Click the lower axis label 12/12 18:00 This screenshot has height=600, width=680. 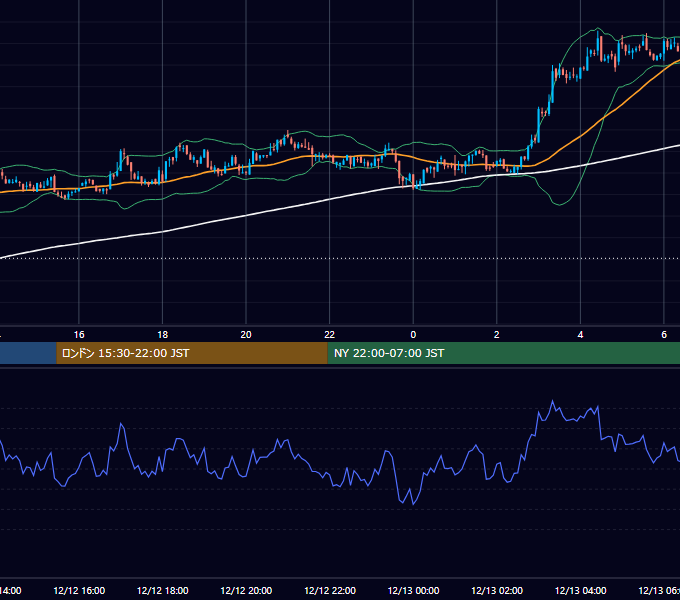163,590
